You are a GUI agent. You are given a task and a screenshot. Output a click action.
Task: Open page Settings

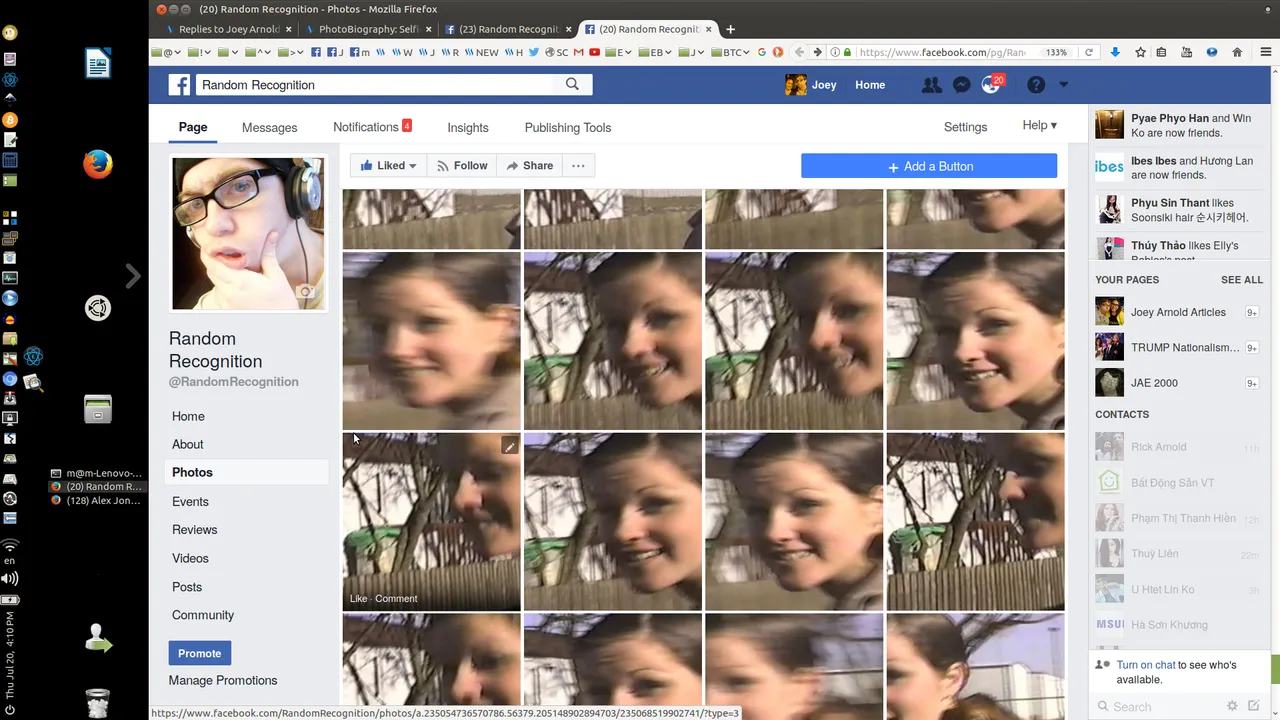click(965, 127)
